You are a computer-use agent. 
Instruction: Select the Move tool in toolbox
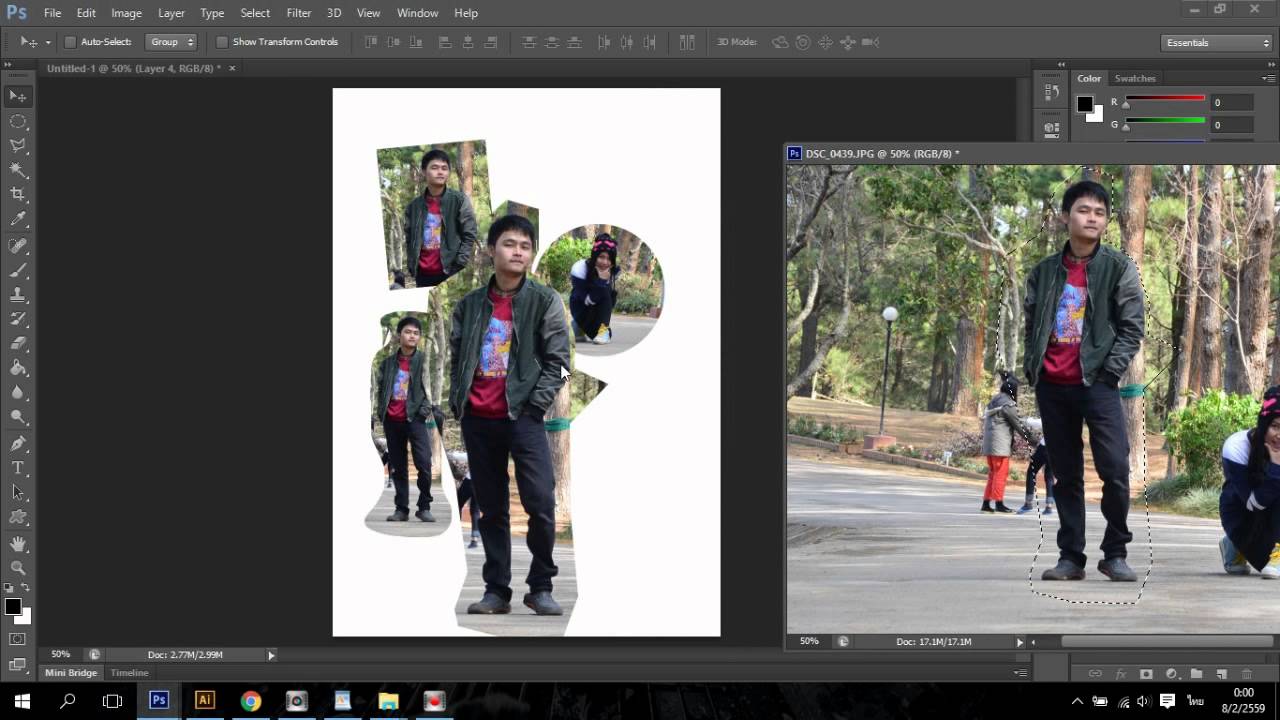tap(18, 96)
